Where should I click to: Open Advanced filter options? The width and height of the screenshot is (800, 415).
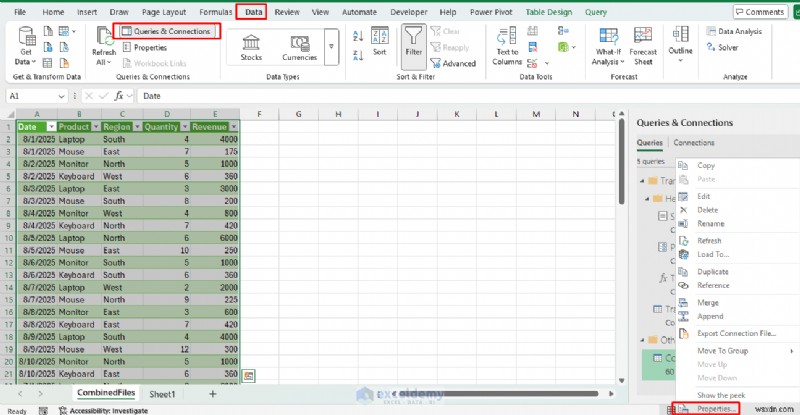(x=453, y=63)
